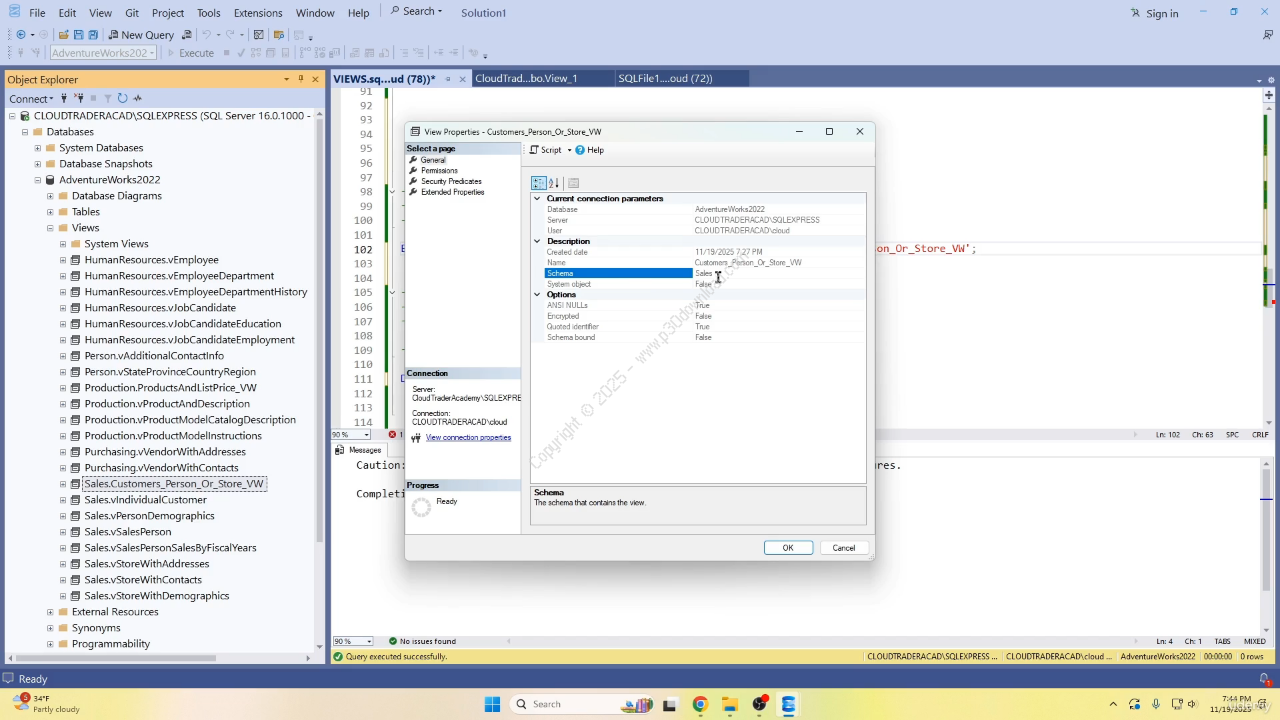The height and width of the screenshot is (720, 1280).
Task: Select the Permissions page
Action: click(439, 171)
